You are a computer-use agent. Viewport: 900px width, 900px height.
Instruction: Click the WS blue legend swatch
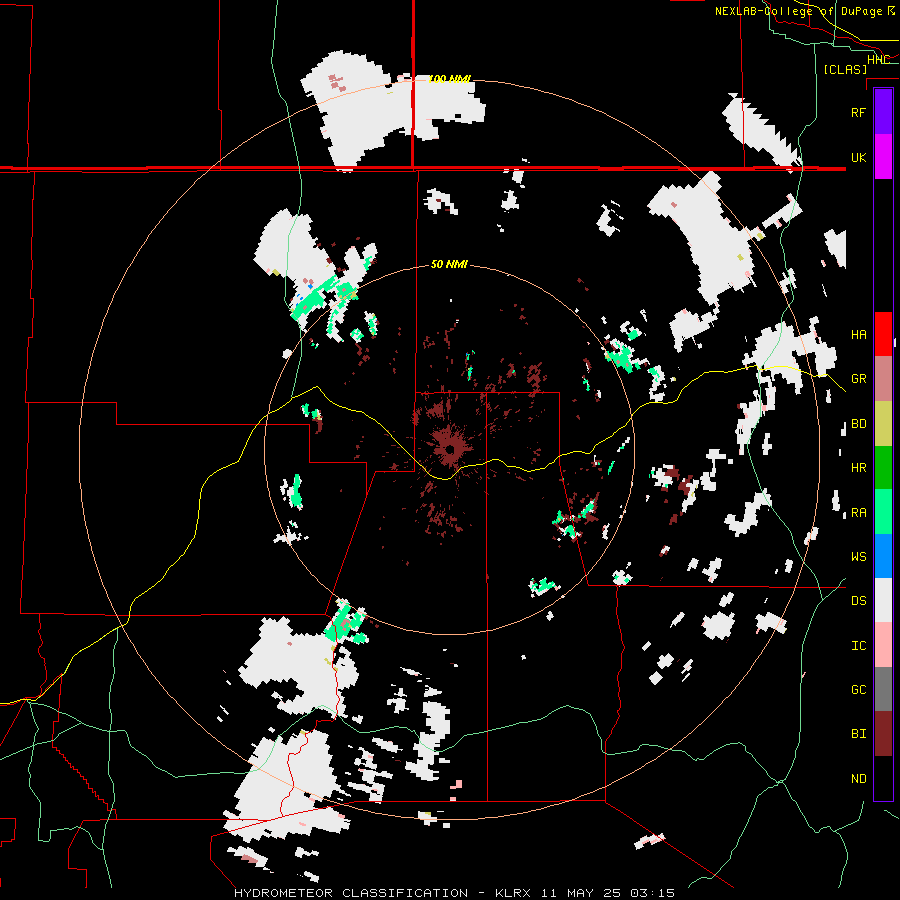(883, 556)
